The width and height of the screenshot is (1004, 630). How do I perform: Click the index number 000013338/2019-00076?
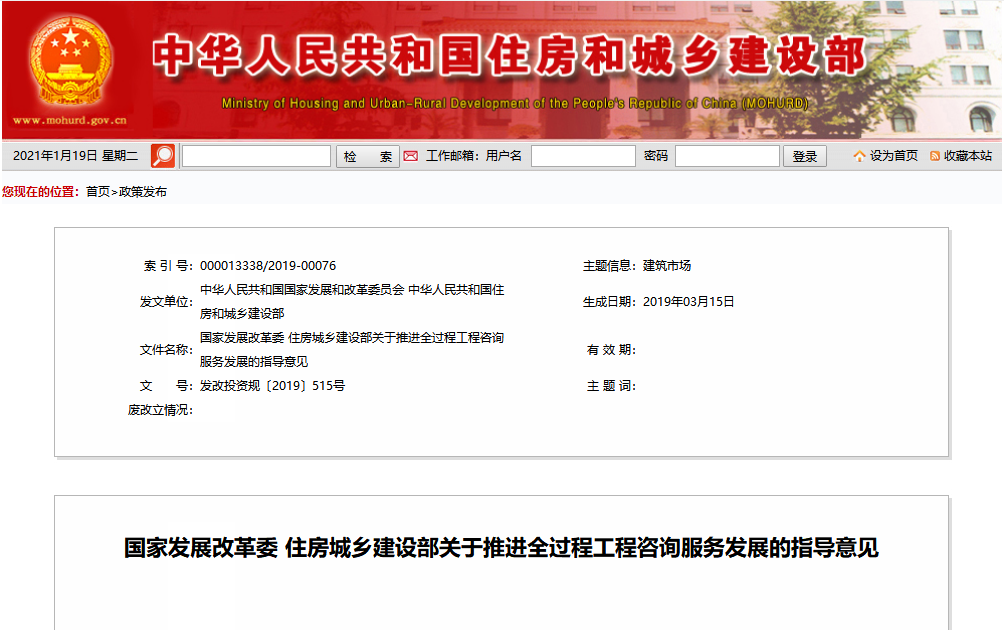268,266
